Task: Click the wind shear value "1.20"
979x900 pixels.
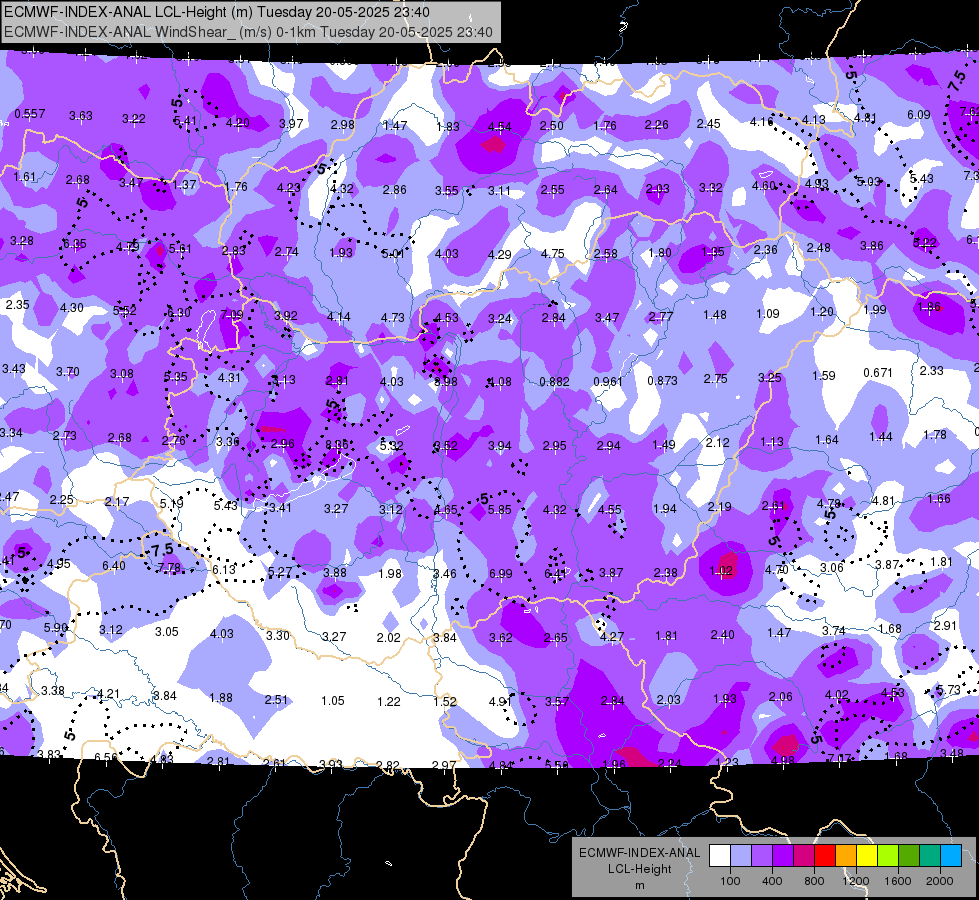Action: point(822,312)
